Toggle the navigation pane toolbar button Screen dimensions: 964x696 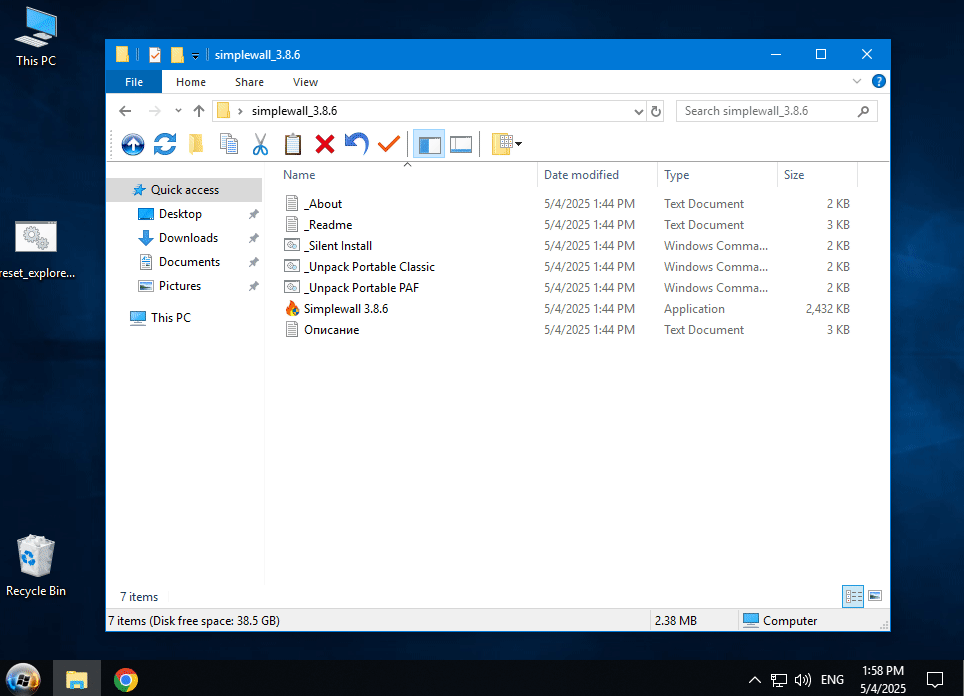tap(429, 144)
